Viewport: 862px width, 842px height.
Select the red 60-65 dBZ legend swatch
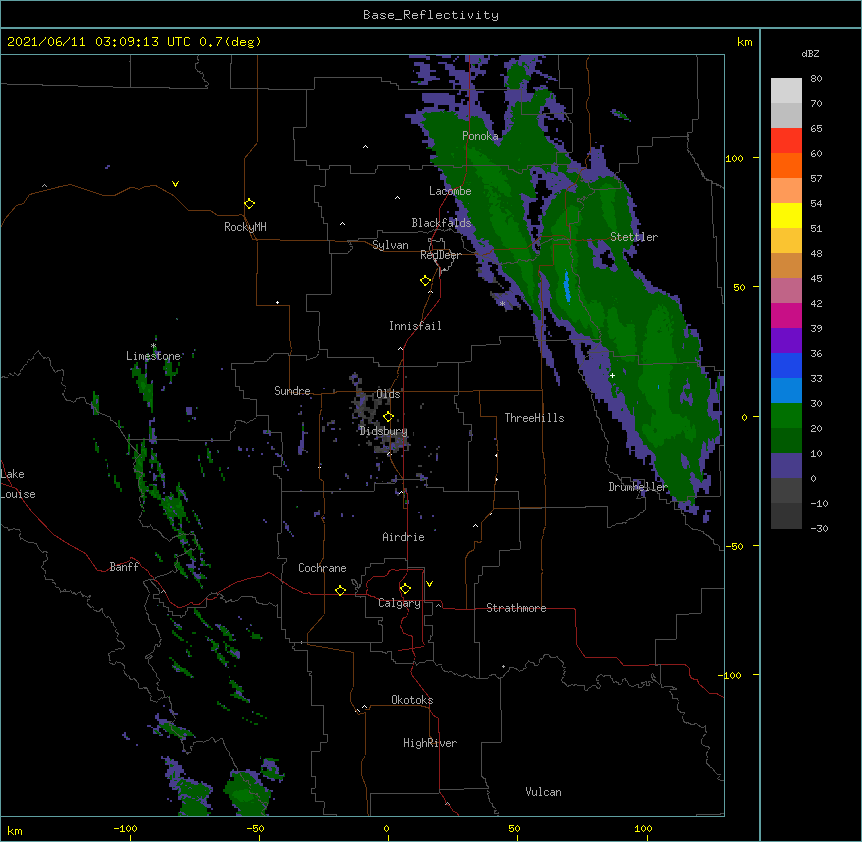(x=786, y=141)
